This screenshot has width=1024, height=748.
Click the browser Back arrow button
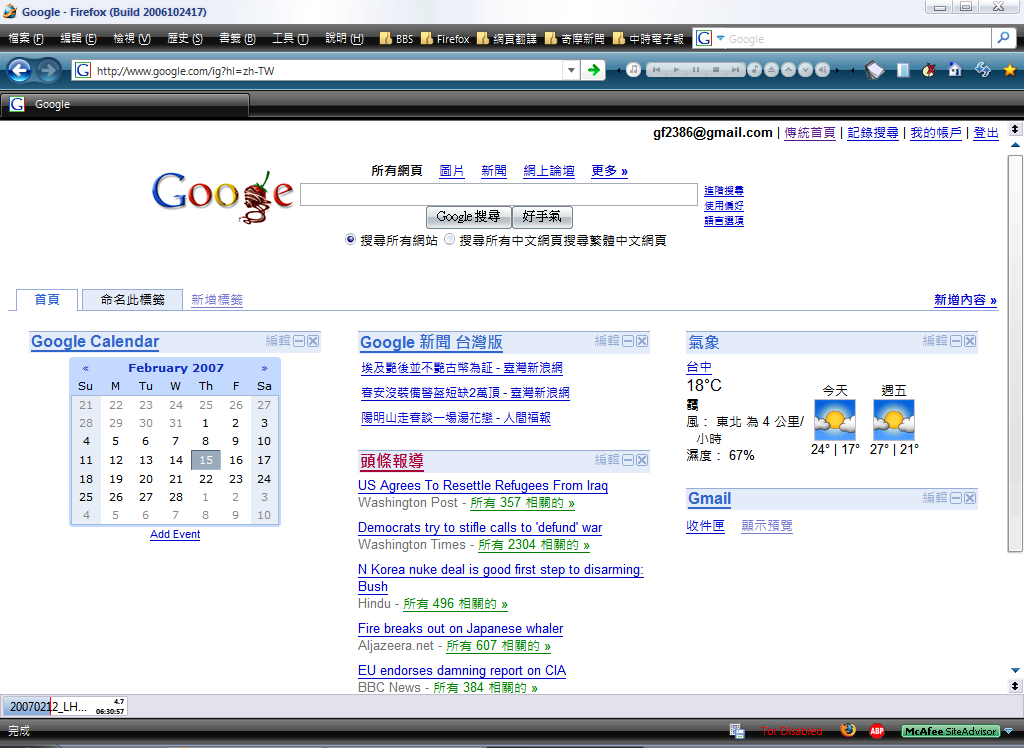click(19, 70)
